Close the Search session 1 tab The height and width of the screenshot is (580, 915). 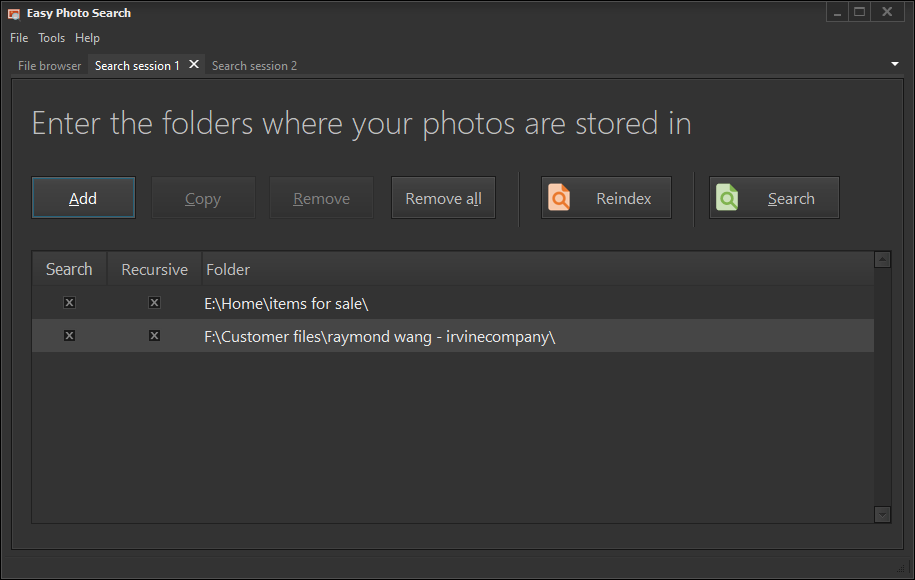point(194,64)
